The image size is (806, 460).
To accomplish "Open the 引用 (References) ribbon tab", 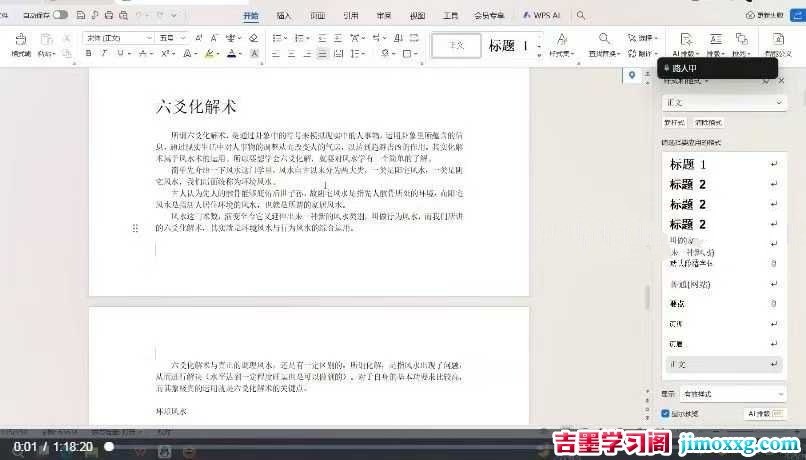I will (351, 16).
